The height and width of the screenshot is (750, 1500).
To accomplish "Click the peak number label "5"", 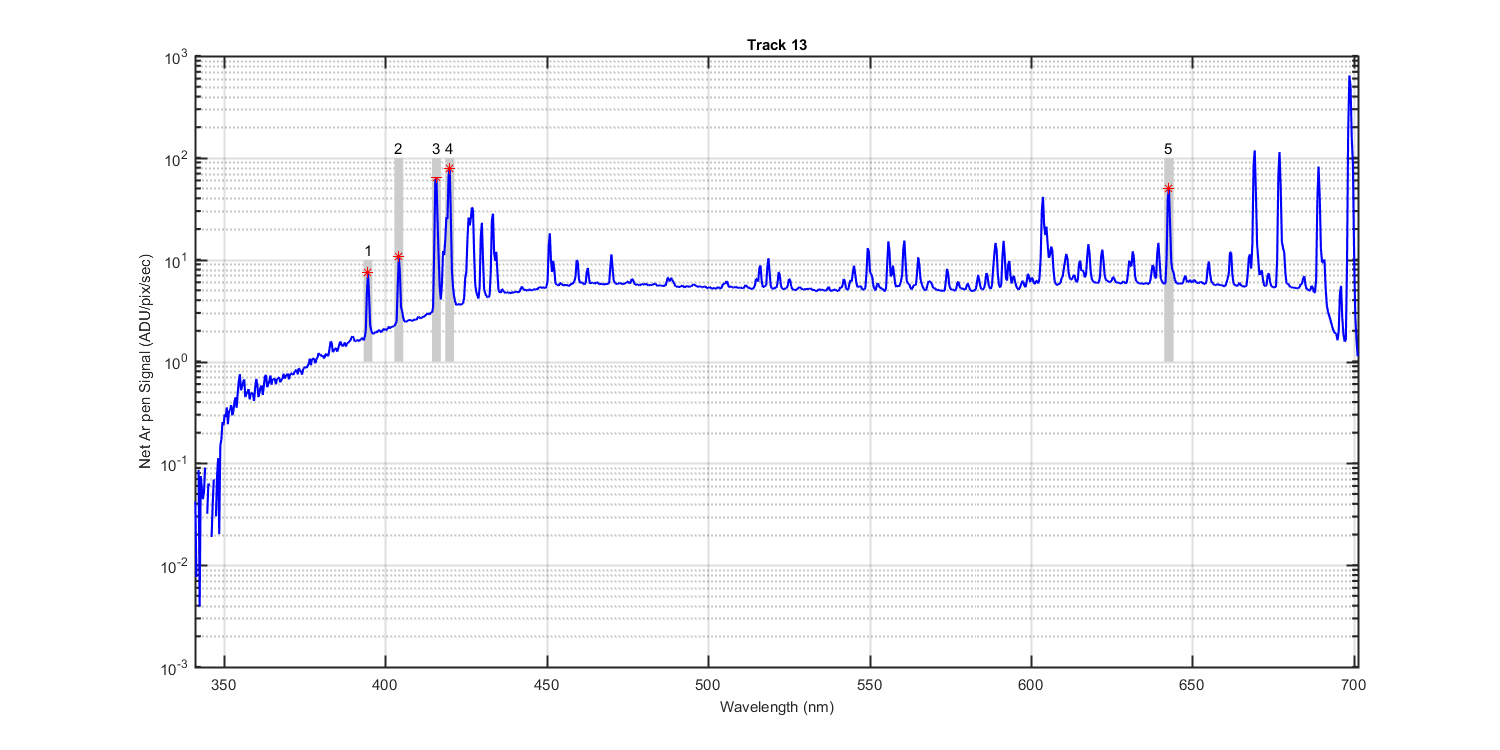I will click(x=1168, y=149).
